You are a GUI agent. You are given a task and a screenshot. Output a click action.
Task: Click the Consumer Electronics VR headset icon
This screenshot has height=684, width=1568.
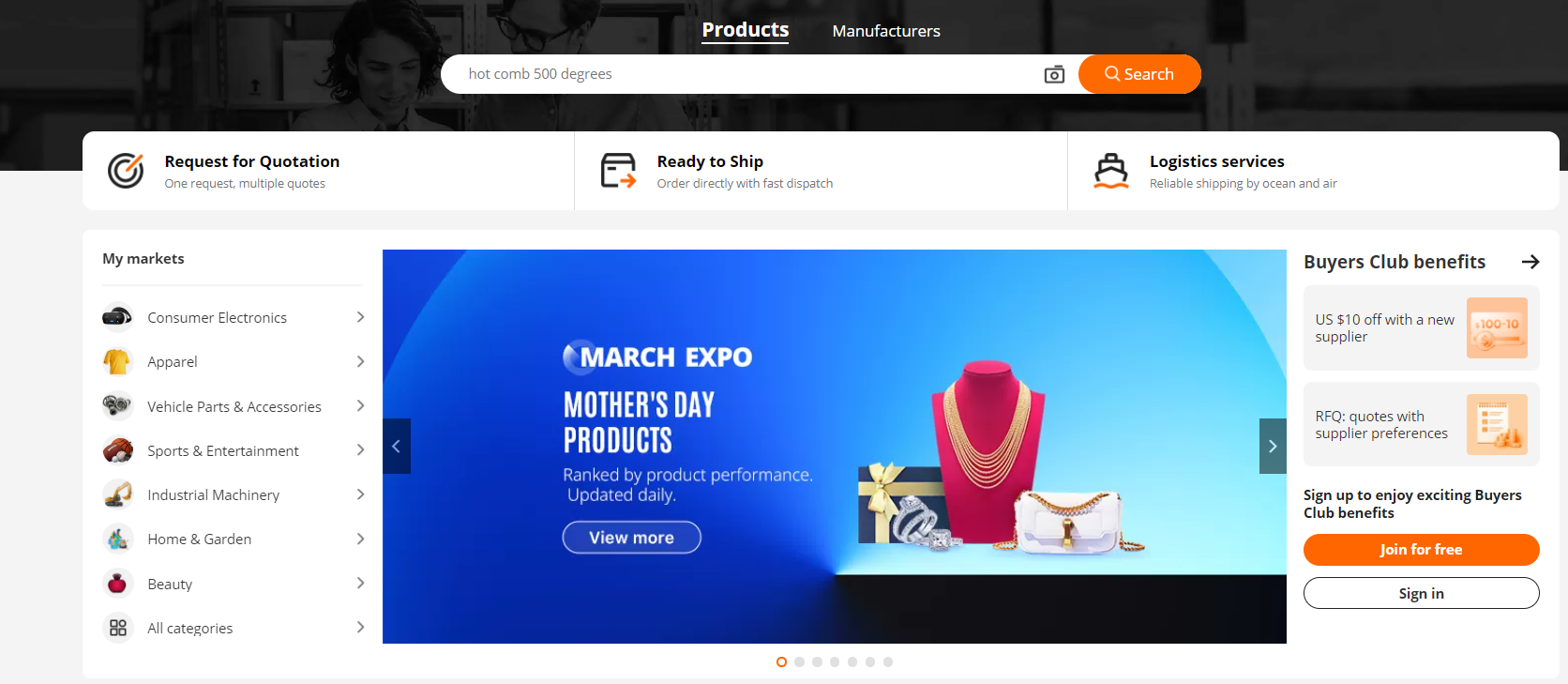[x=118, y=317]
